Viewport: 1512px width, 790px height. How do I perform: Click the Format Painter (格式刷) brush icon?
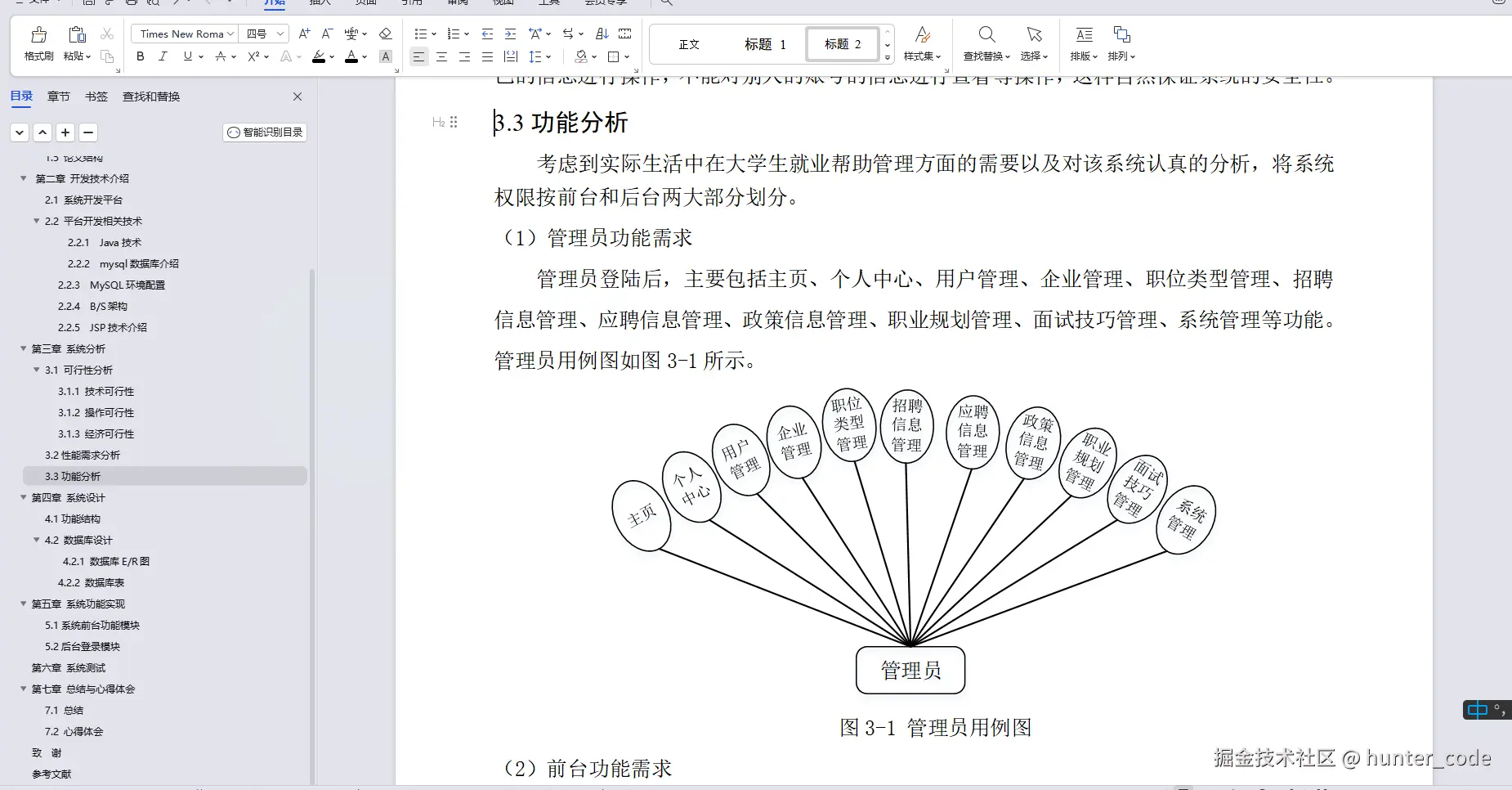tap(38, 34)
